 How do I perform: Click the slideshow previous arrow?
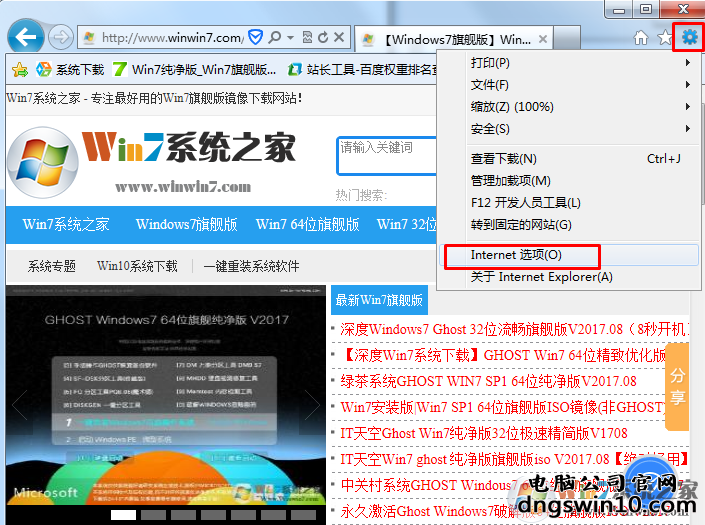[19, 405]
